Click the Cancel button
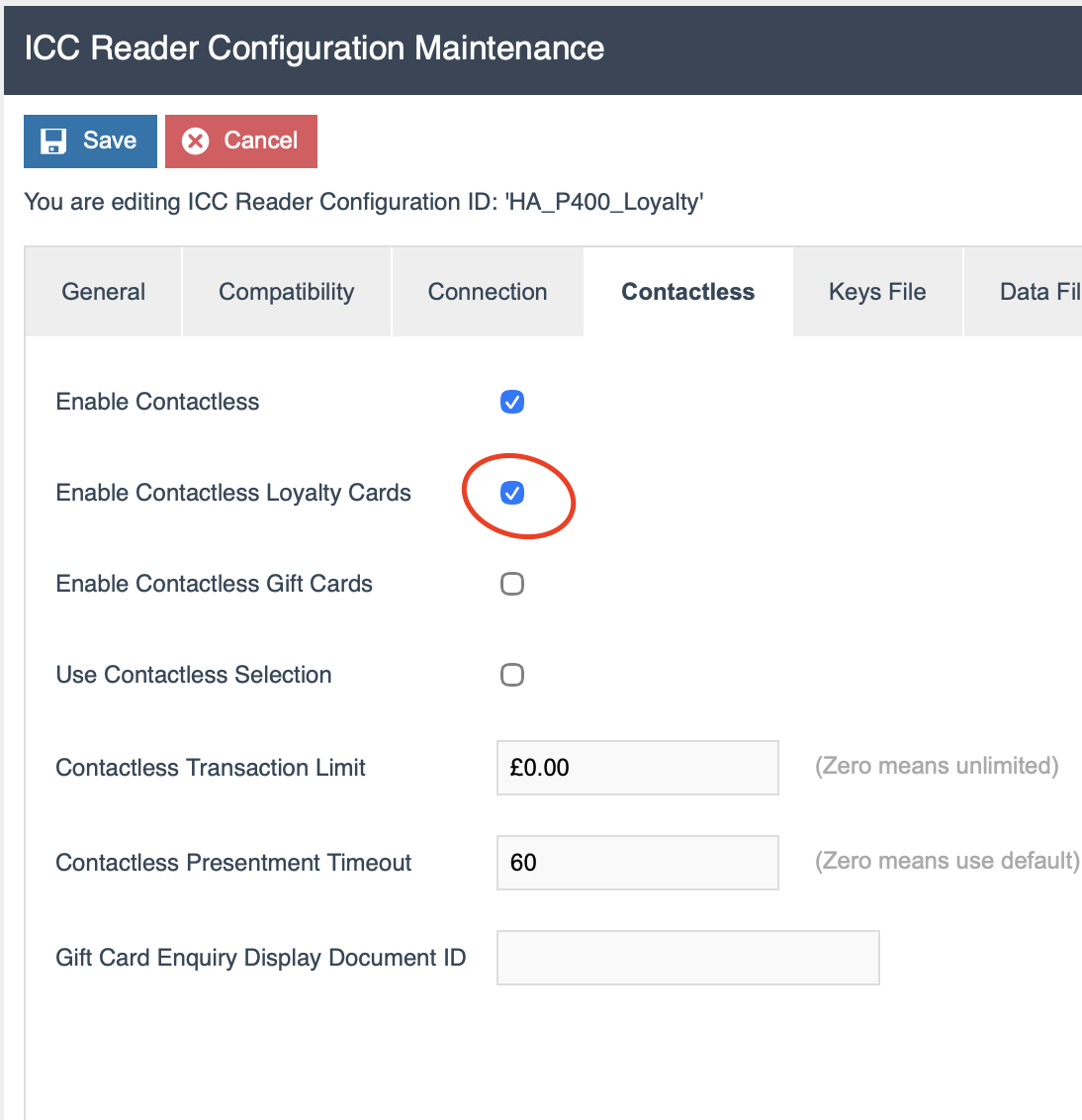Viewport: 1082px width, 1120px height. coord(240,140)
